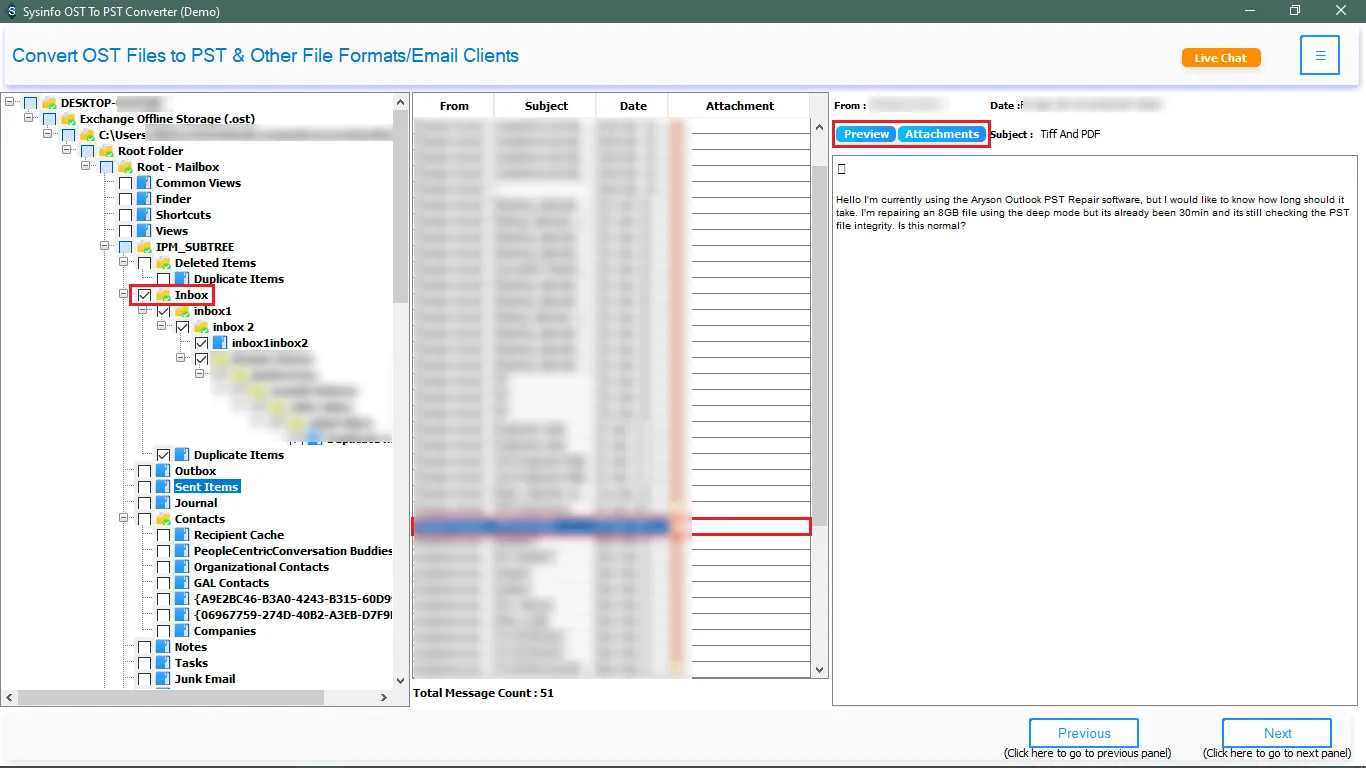Click the Inbox folder icon
This screenshot has width=1366, height=768.
coord(163,295)
